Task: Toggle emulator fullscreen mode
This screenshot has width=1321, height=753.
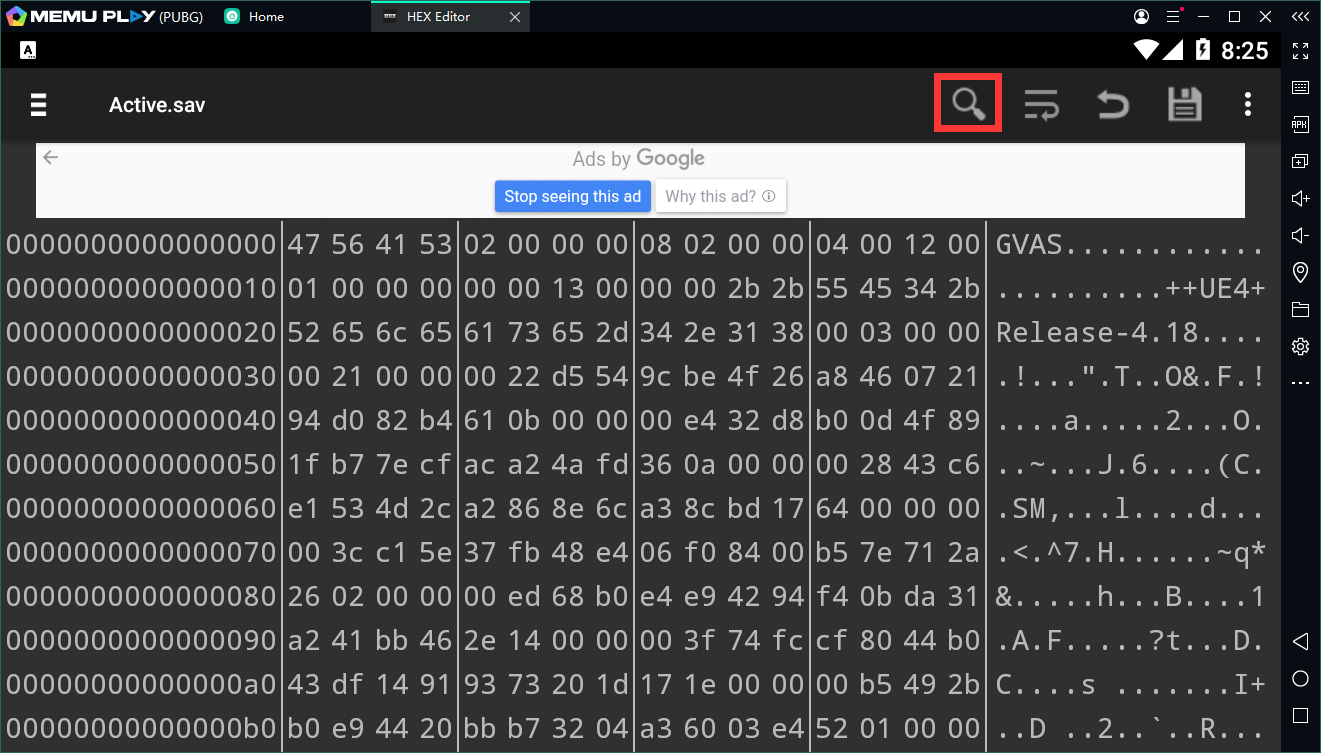Action: click(1300, 50)
